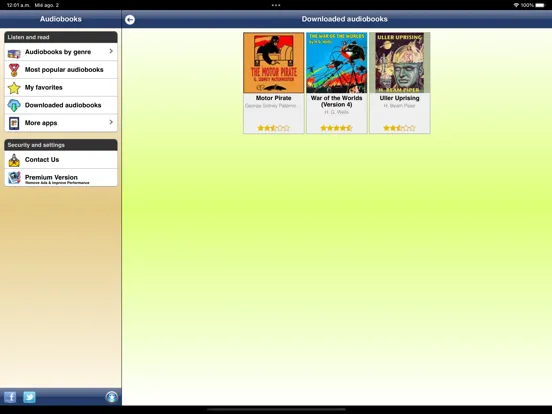Screen dimensions: 552x414
Task: Click the Uller Uprising title text
Action: [400, 98]
